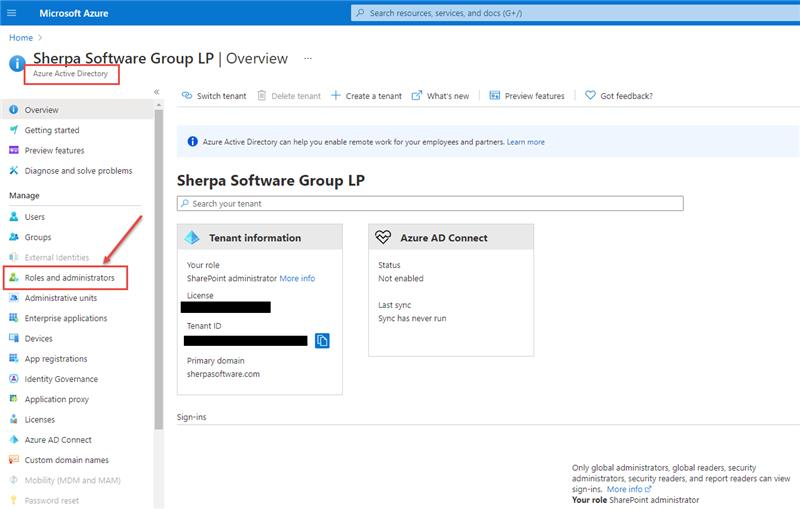This screenshot has width=800, height=509.
Task: Open the Azure portal hamburger menu
Action: 12,13
